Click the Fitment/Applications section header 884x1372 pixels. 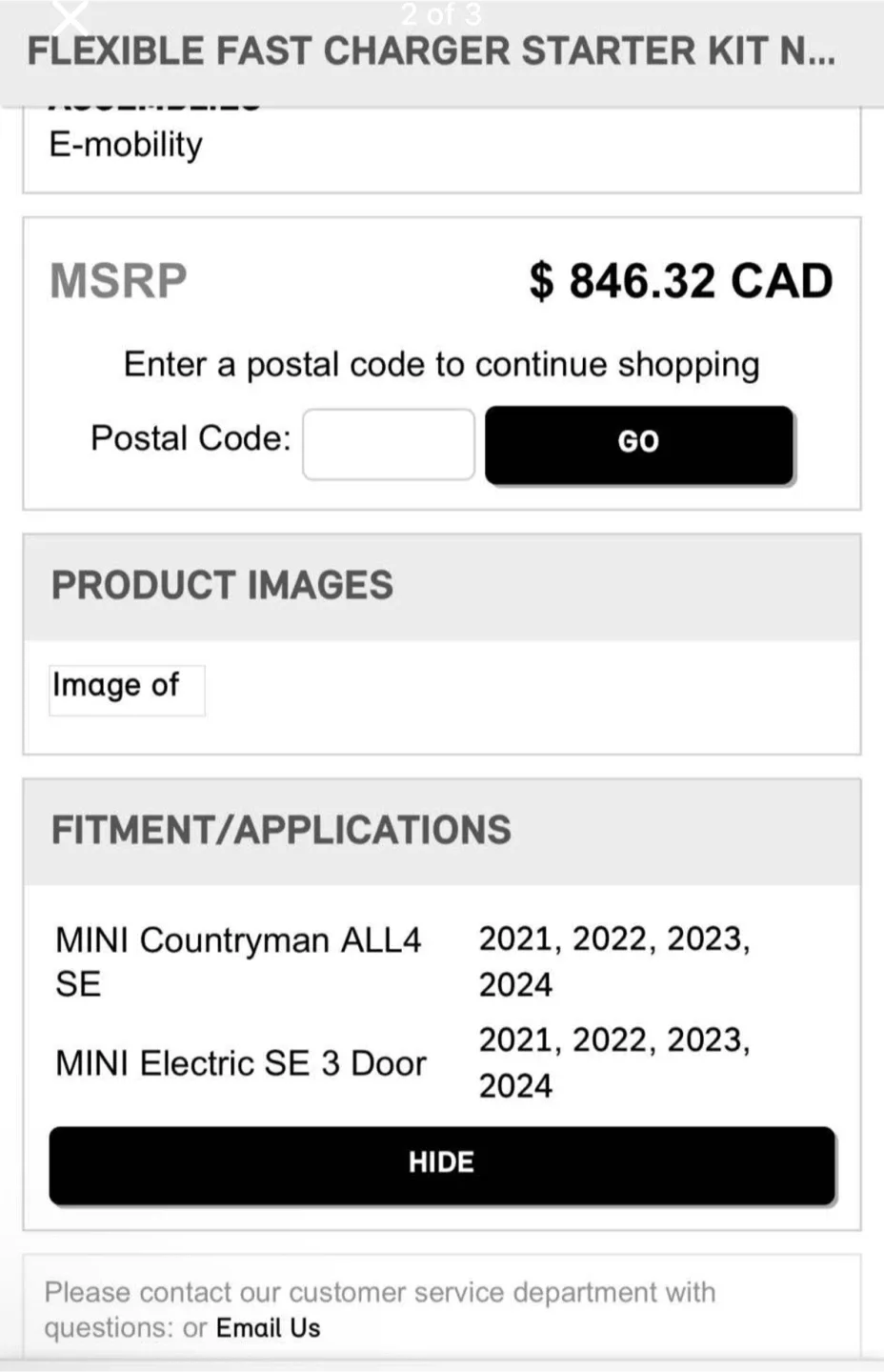(x=281, y=830)
